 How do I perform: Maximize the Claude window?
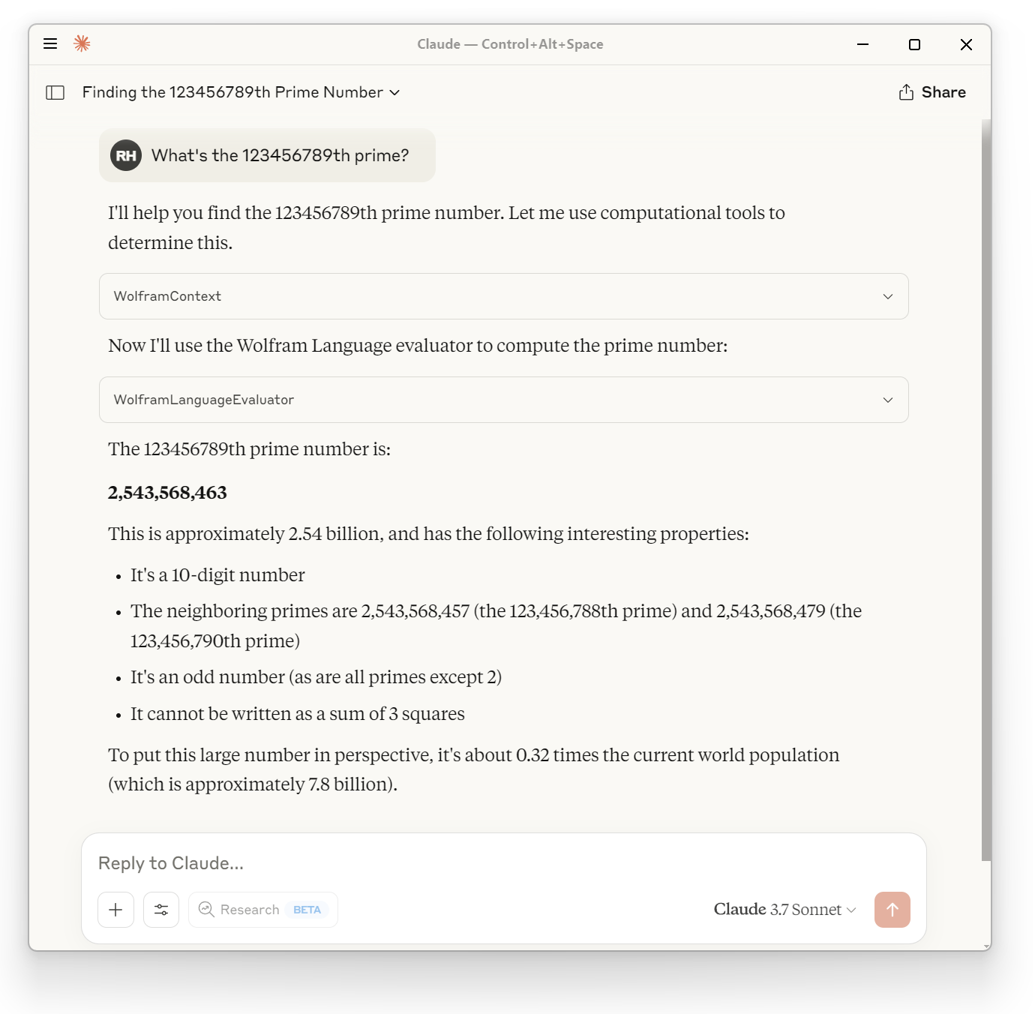[x=914, y=45]
